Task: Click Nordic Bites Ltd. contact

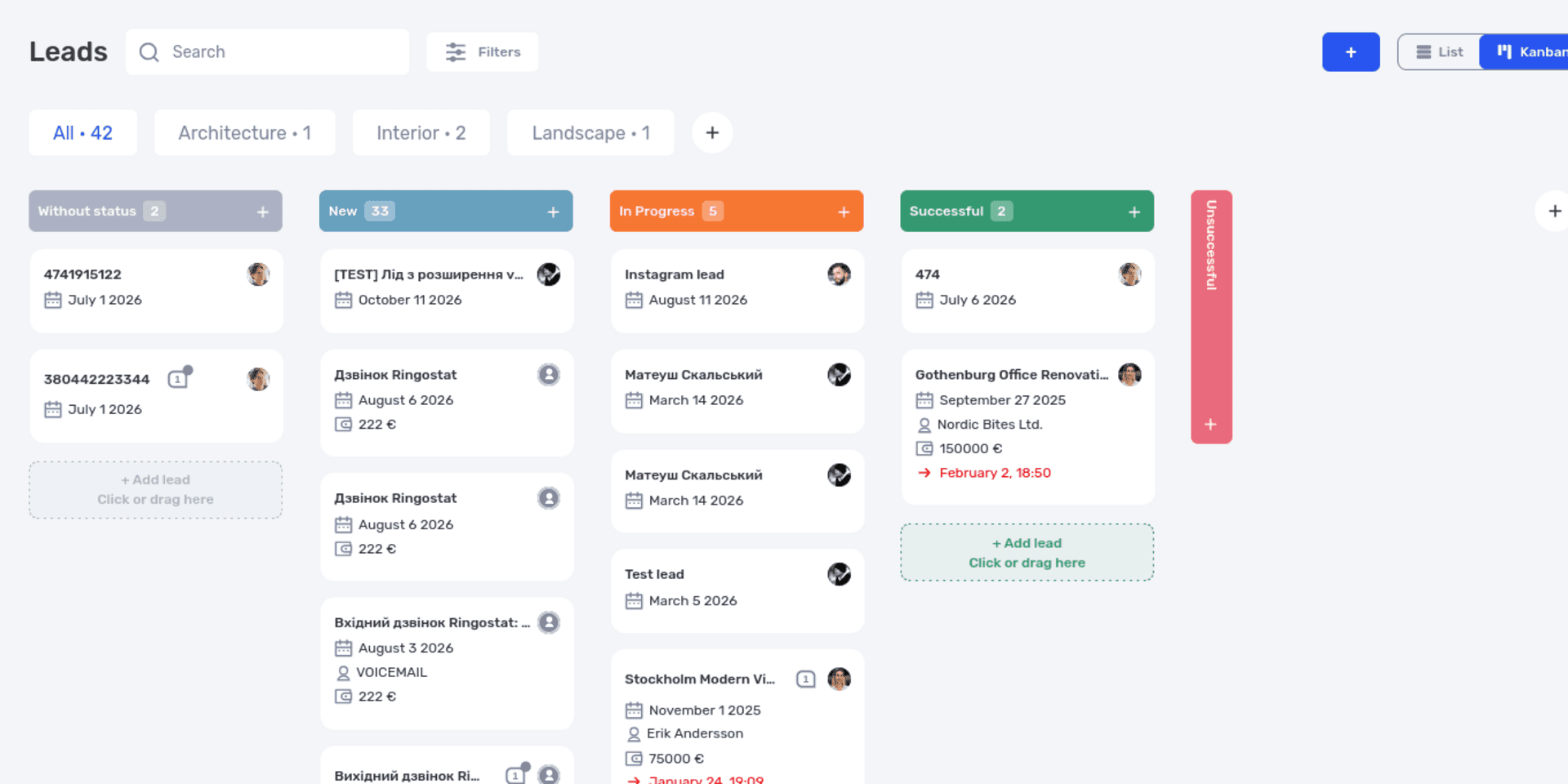Action: pyautogui.click(x=990, y=424)
